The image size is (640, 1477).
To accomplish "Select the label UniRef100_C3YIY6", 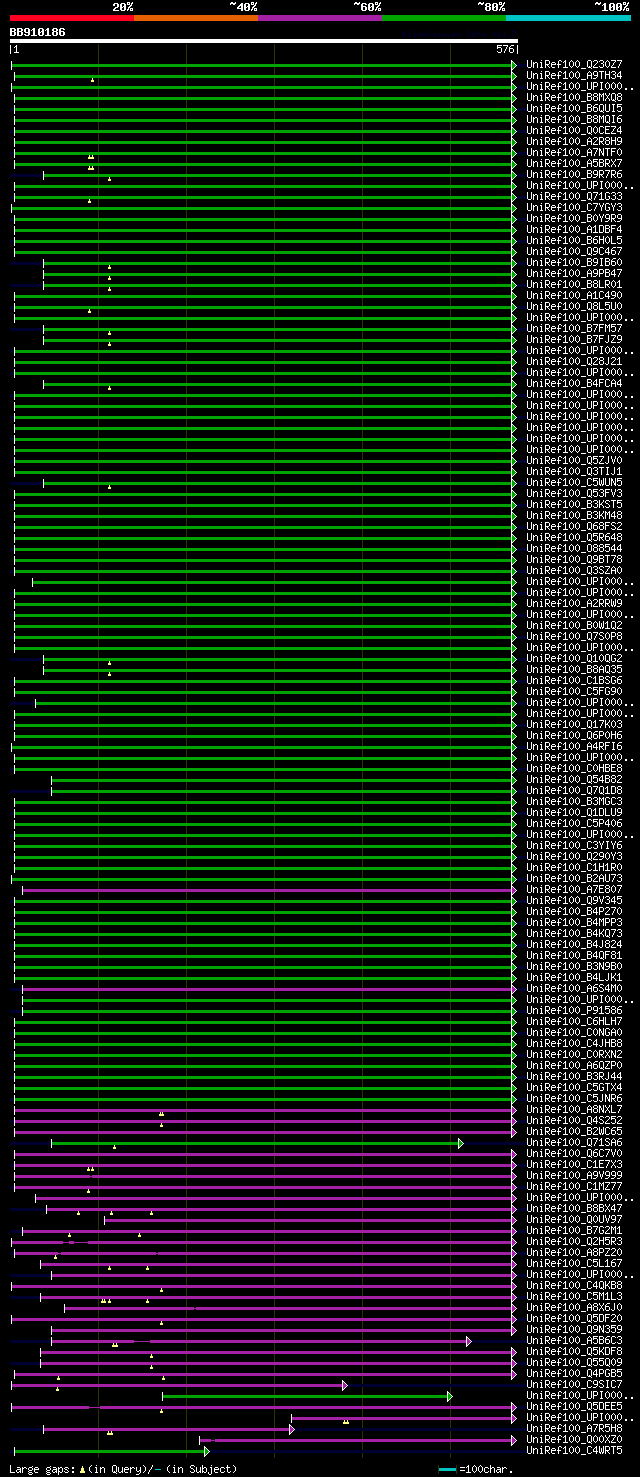I will point(574,845).
